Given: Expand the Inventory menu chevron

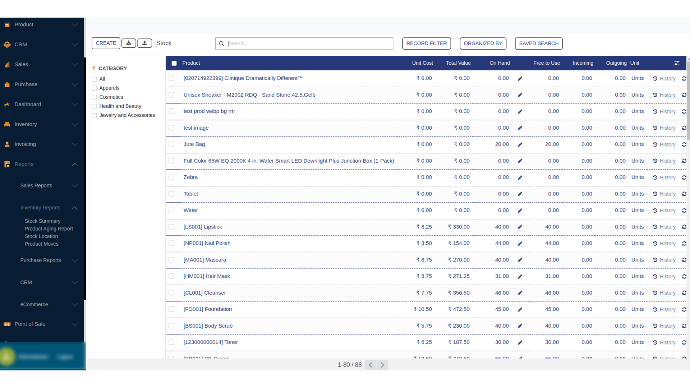Looking at the screenshot, I should [75, 124].
